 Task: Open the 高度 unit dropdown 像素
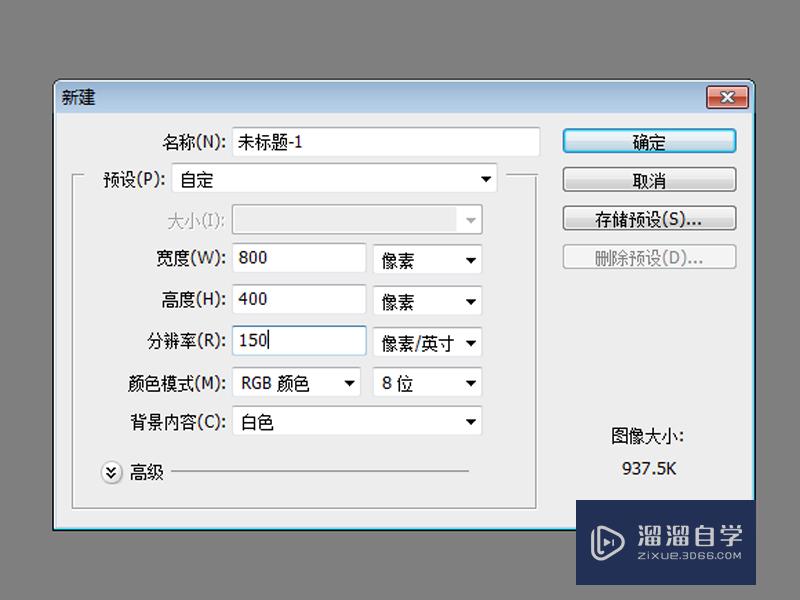[428, 302]
